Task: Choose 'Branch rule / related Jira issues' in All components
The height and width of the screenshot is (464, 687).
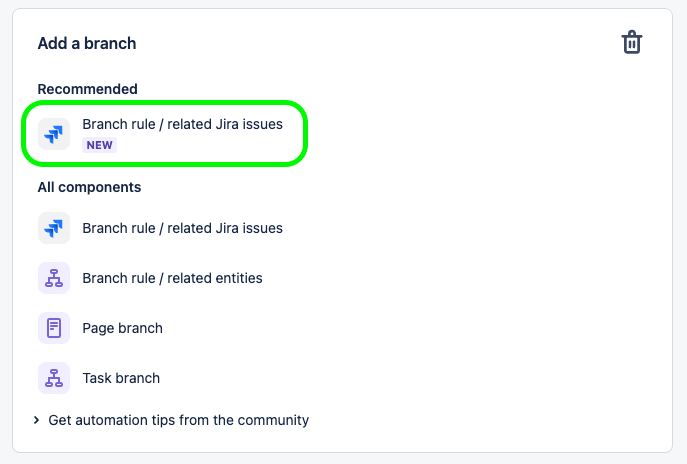Action: pos(182,228)
